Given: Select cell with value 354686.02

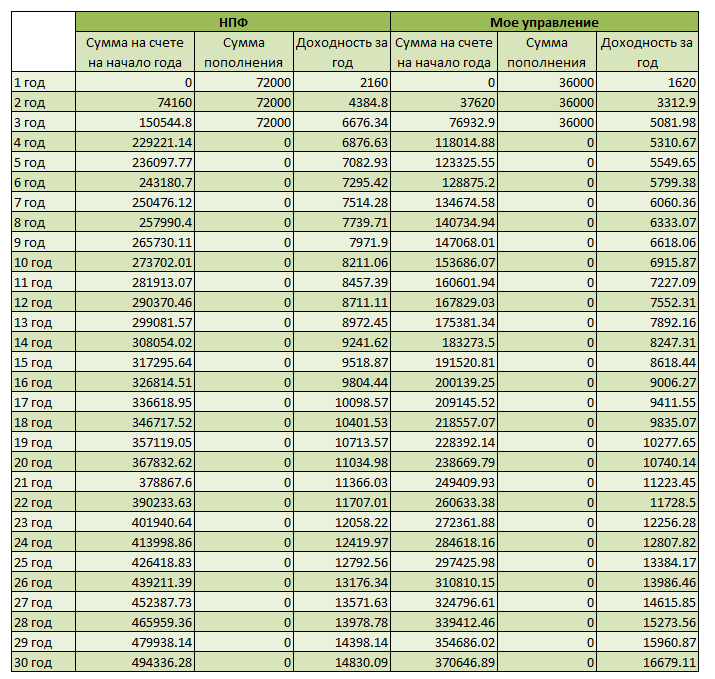Looking at the screenshot, I should pyautogui.click(x=444, y=642).
